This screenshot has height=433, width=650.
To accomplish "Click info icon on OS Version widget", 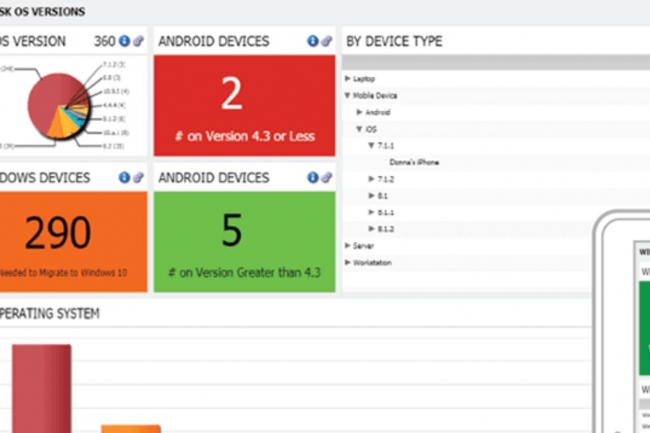I will [x=124, y=41].
